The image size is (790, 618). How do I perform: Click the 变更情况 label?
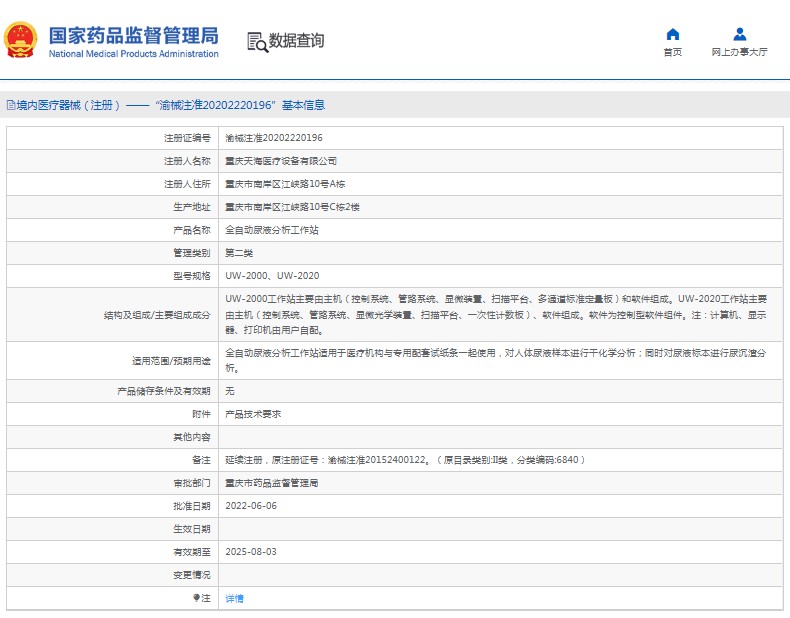192,575
